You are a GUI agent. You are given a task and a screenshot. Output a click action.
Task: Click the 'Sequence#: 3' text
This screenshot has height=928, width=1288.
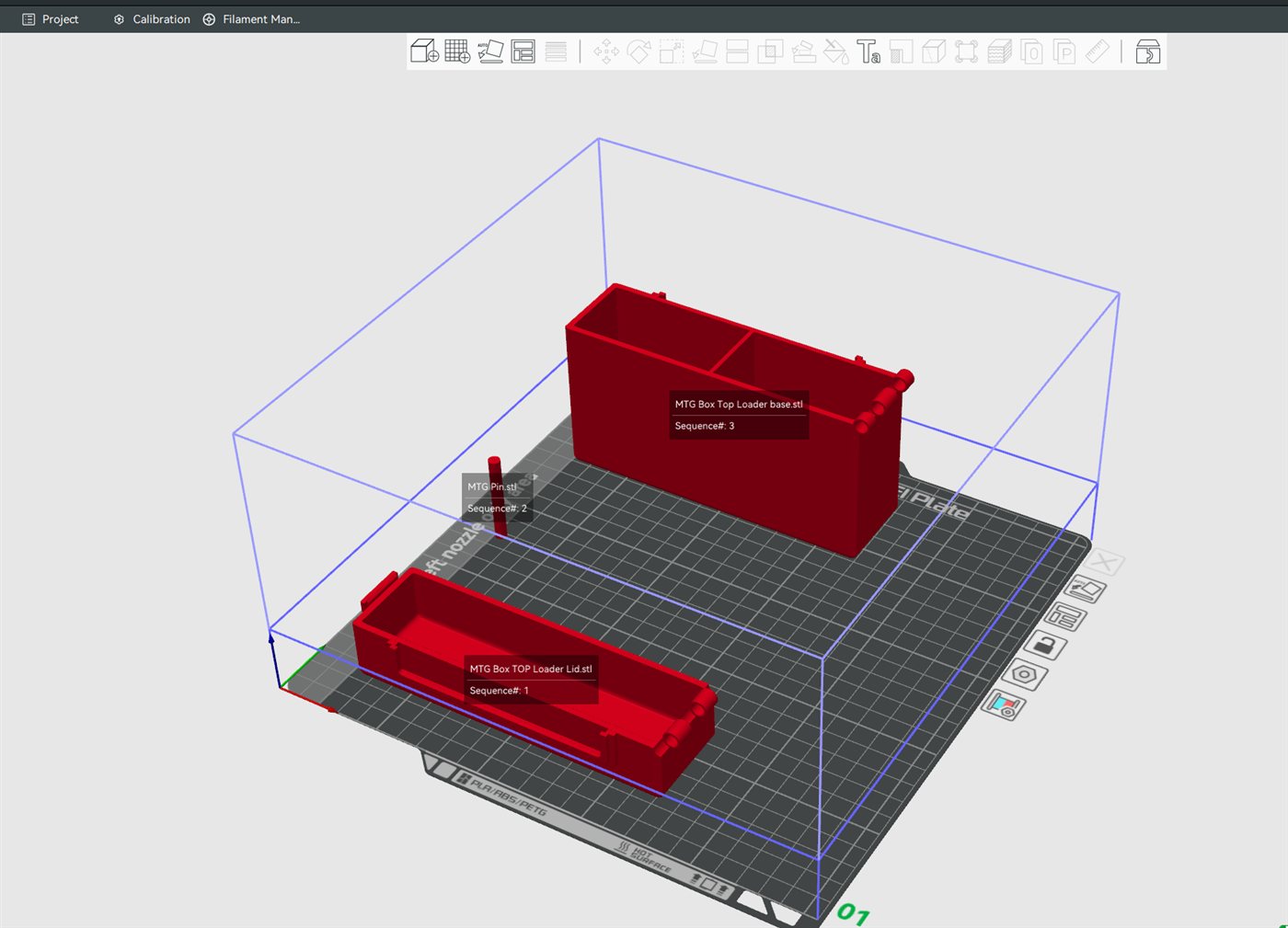tap(705, 426)
